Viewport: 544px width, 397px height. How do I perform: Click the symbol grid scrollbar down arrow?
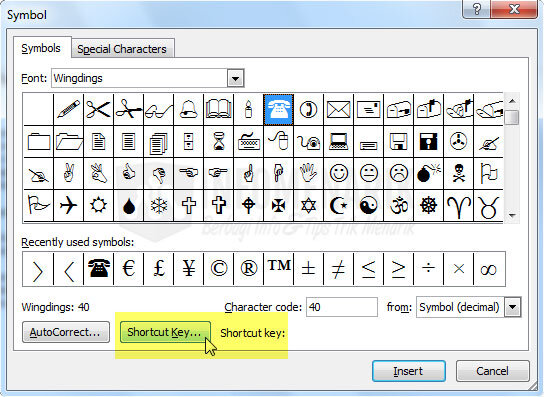pyautogui.click(x=512, y=216)
